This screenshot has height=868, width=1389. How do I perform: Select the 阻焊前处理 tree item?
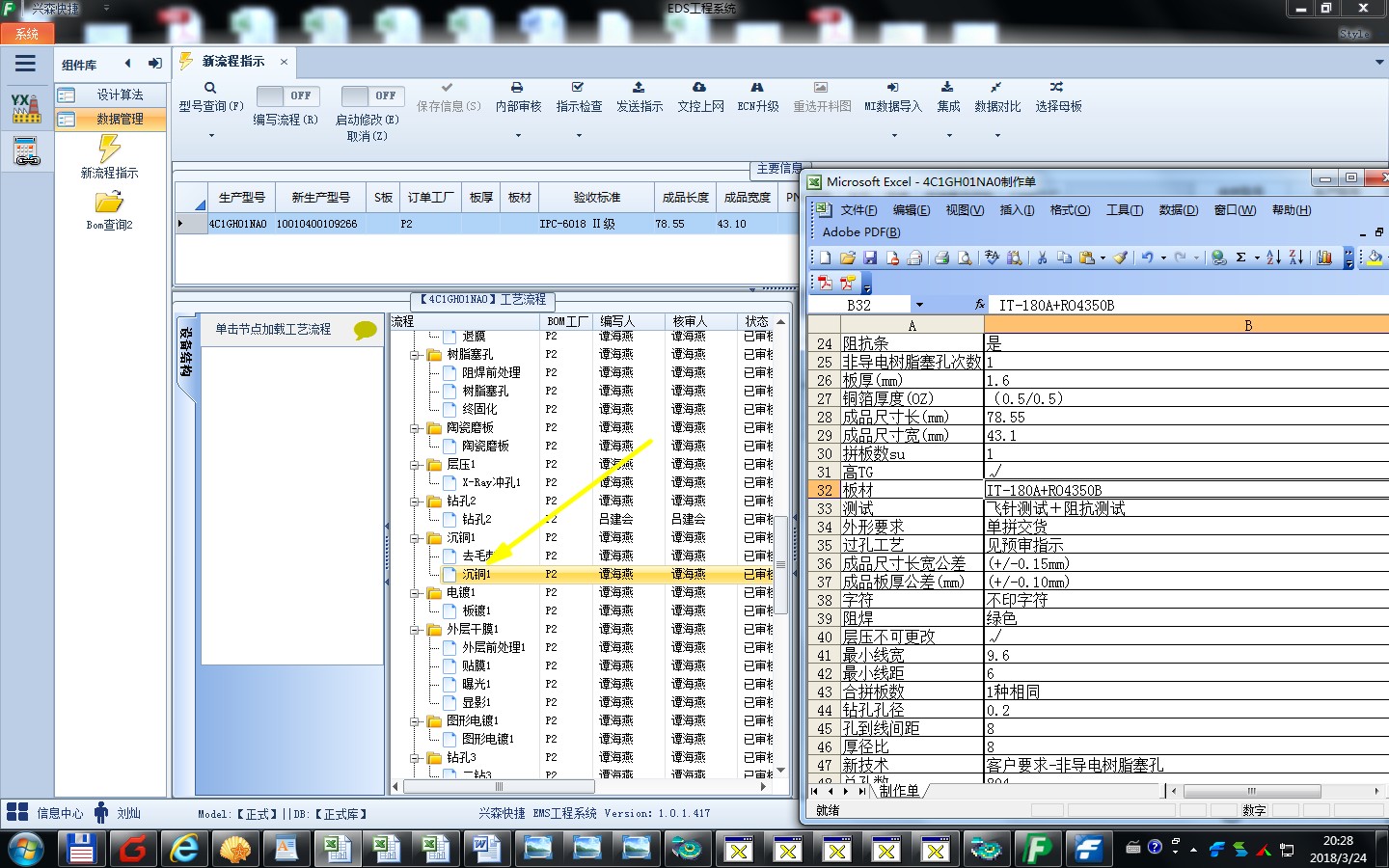pyautogui.click(x=491, y=373)
